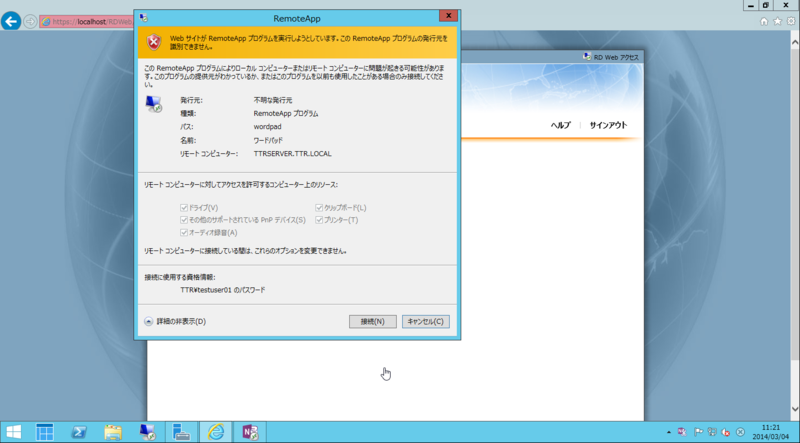This screenshot has width=800, height=443.
Task: Toggle the オーディオ録音(A) checkbox
Action: point(184,233)
